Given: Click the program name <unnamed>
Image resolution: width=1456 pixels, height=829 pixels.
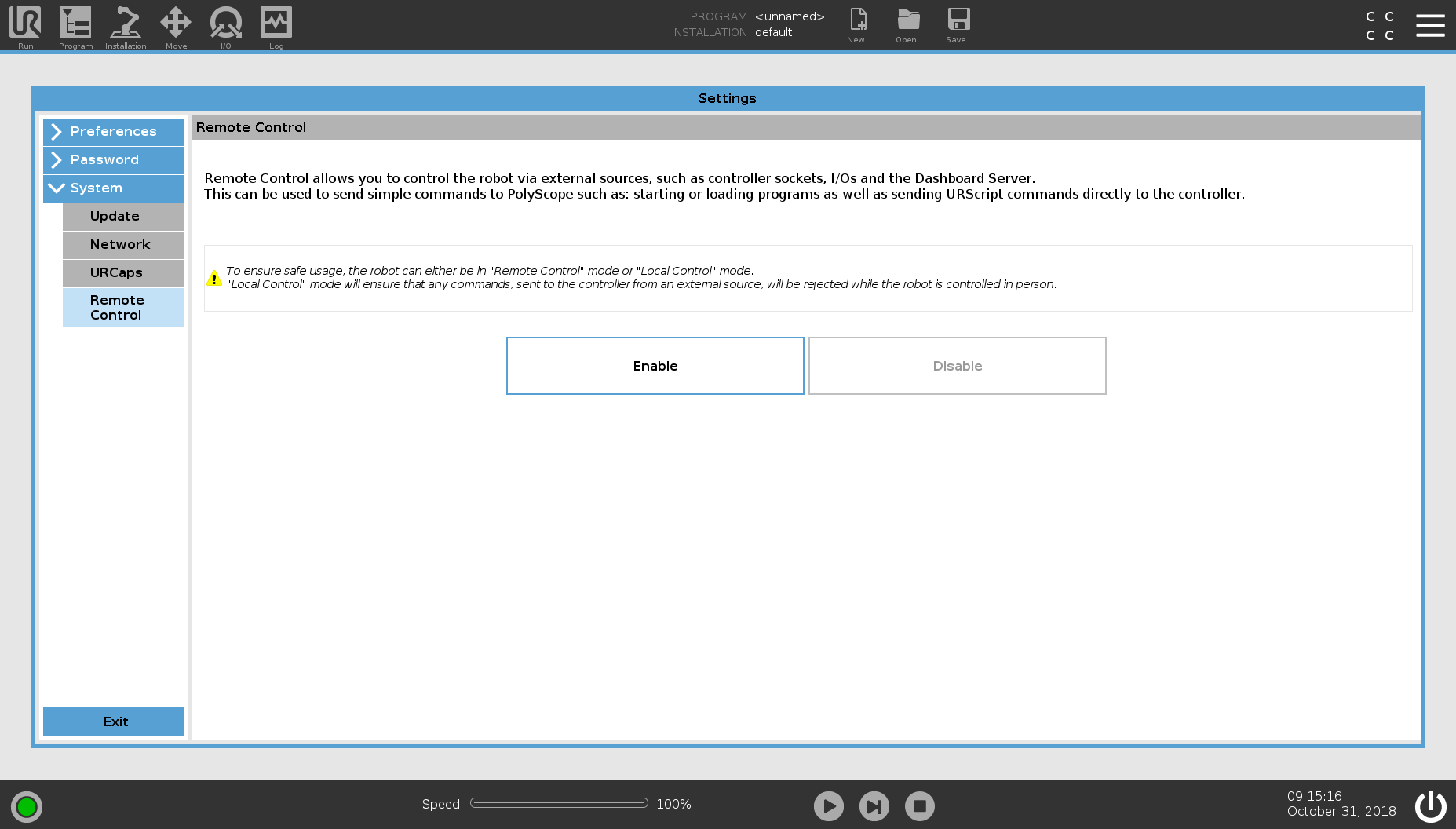Looking at the screenshot, I should 790,16.
